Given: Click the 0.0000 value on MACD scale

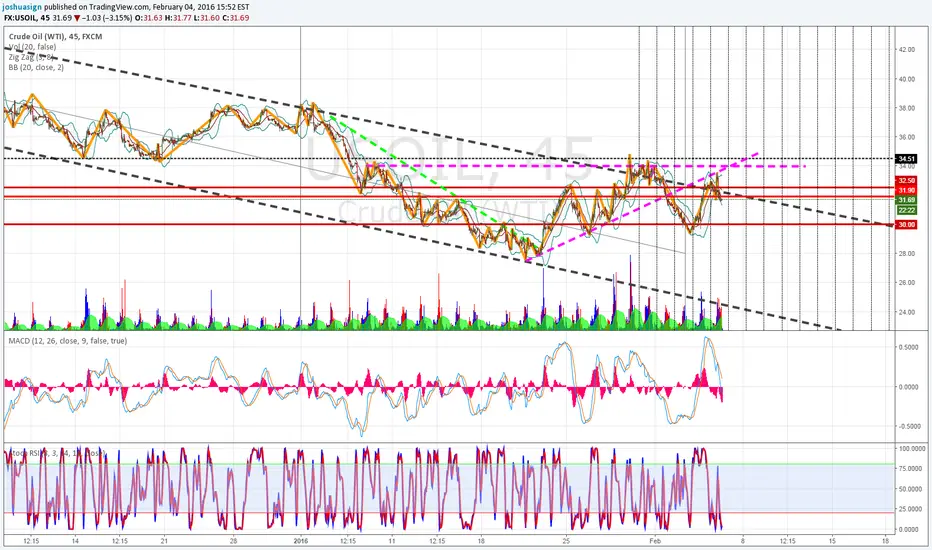Looking at the screenshot, I should [908, 386].
